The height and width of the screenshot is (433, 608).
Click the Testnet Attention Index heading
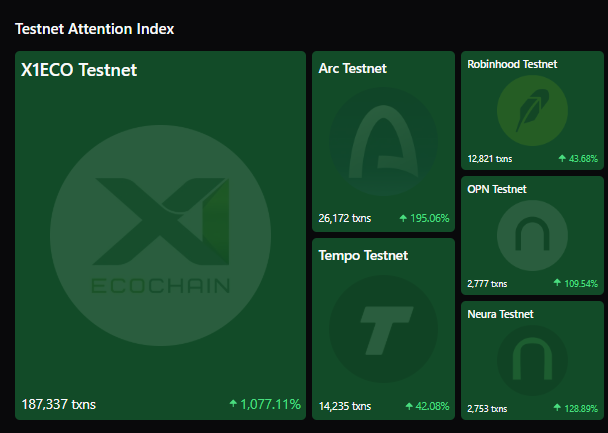pyautogui.click(x=95, y=29)
